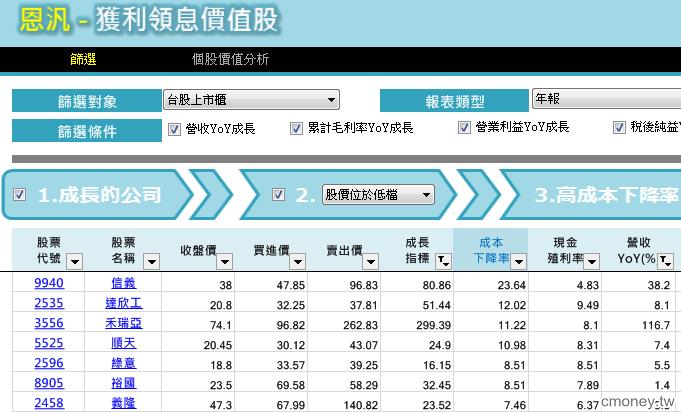Select 賣出價 value 262.83
This screenshot has height=412, width=681.
360,325
